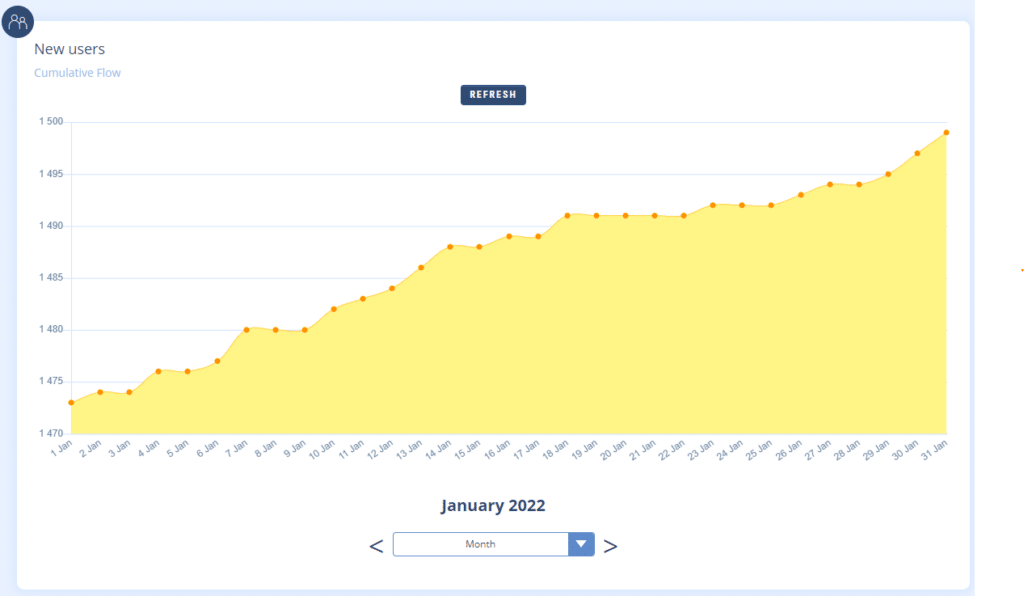This screenshot has height=596, width=1024.
Task: Select the New users title
Action: [69, 49]
